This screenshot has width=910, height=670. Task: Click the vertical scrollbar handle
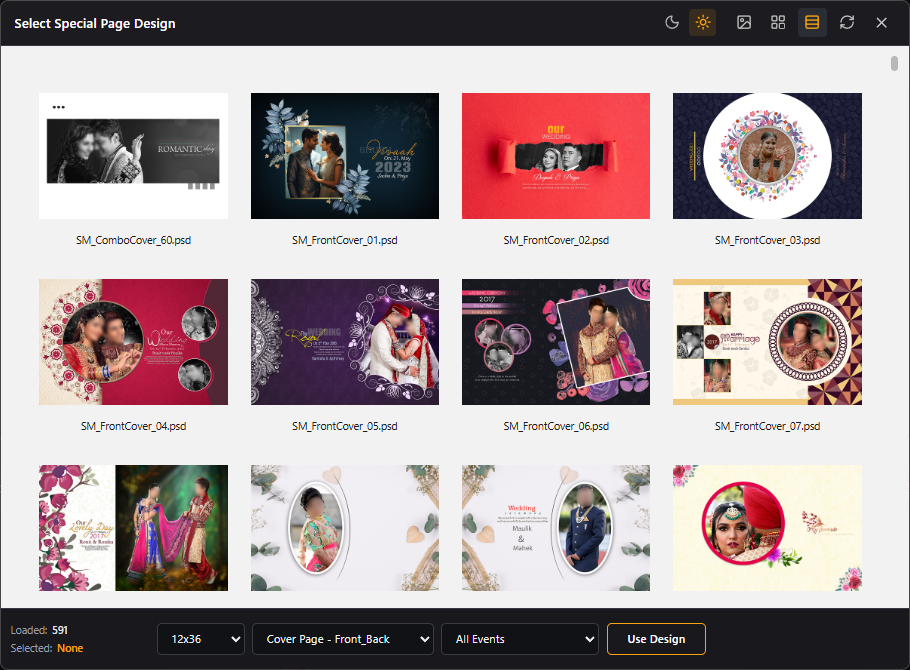(894, 63)
